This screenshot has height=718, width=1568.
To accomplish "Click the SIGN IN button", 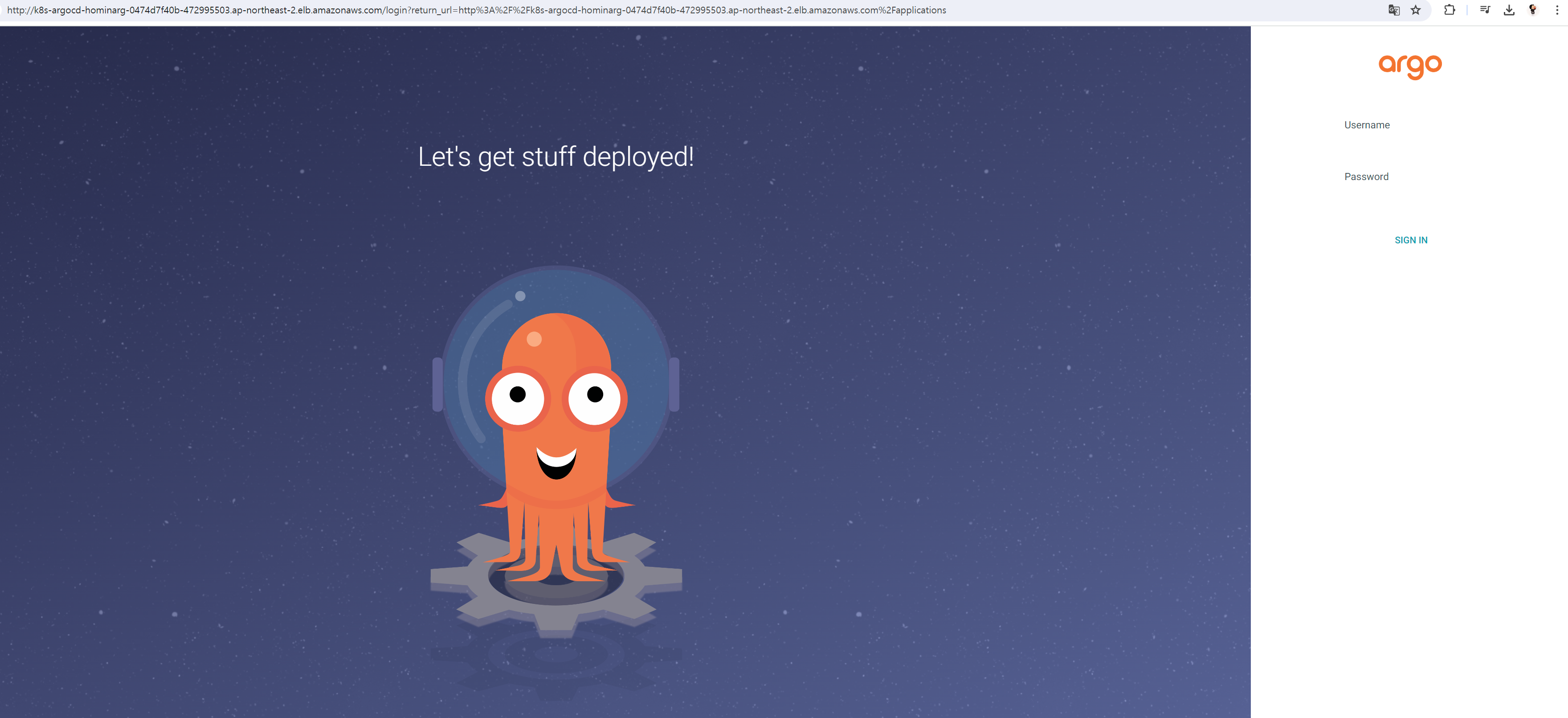I will 1411,240.
